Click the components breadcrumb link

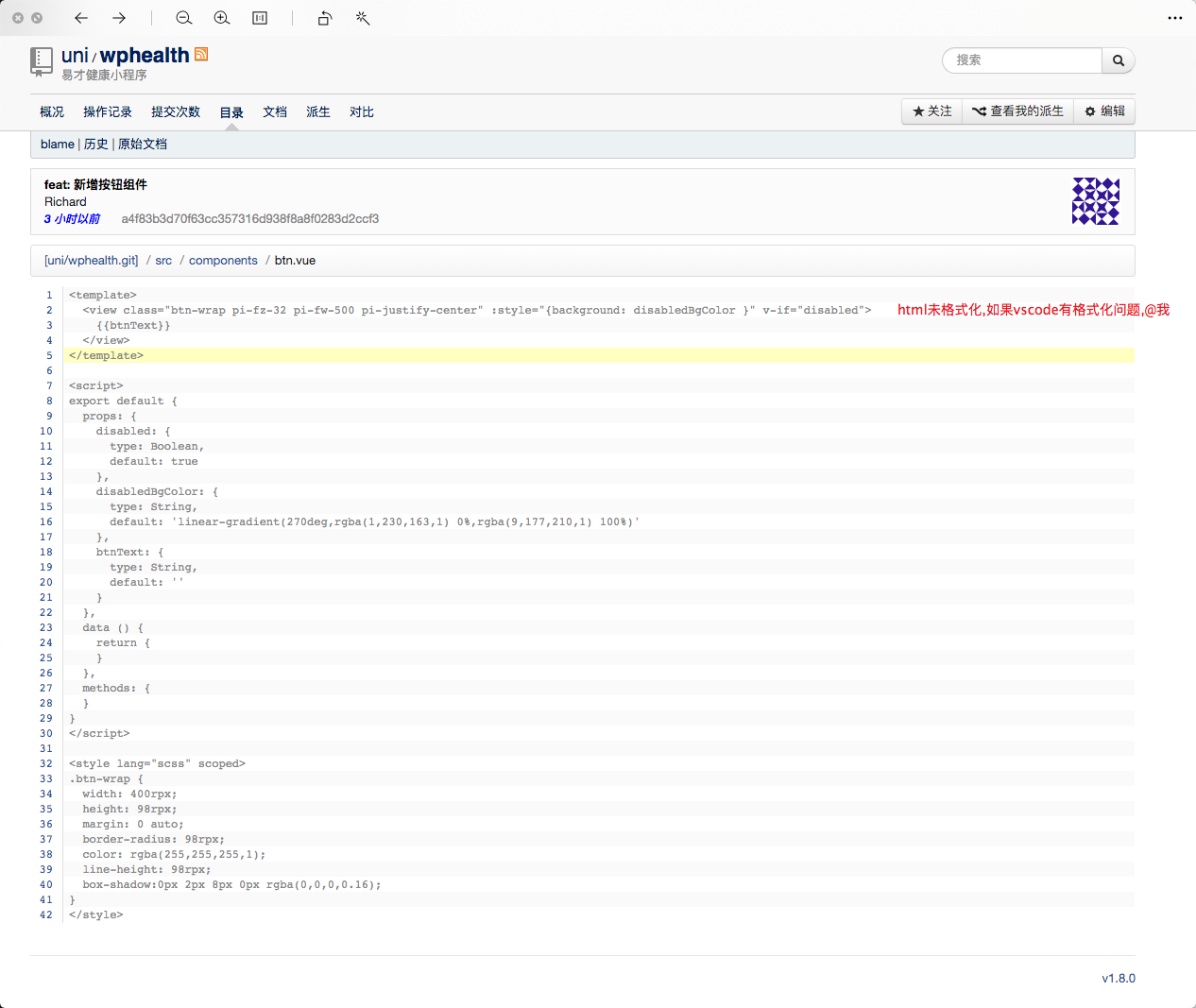point(223,261)
